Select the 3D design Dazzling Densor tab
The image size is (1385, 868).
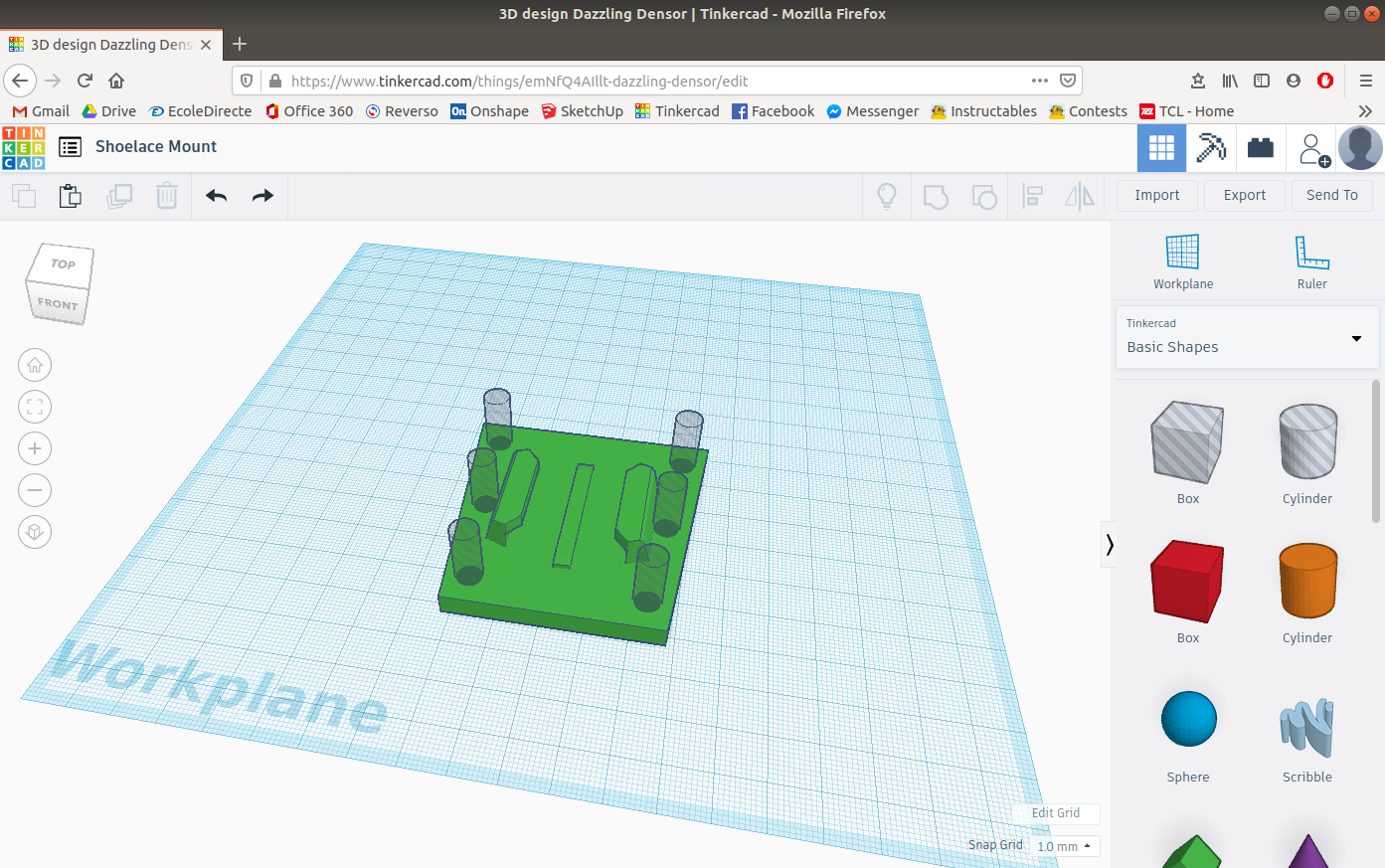[111, 45]
